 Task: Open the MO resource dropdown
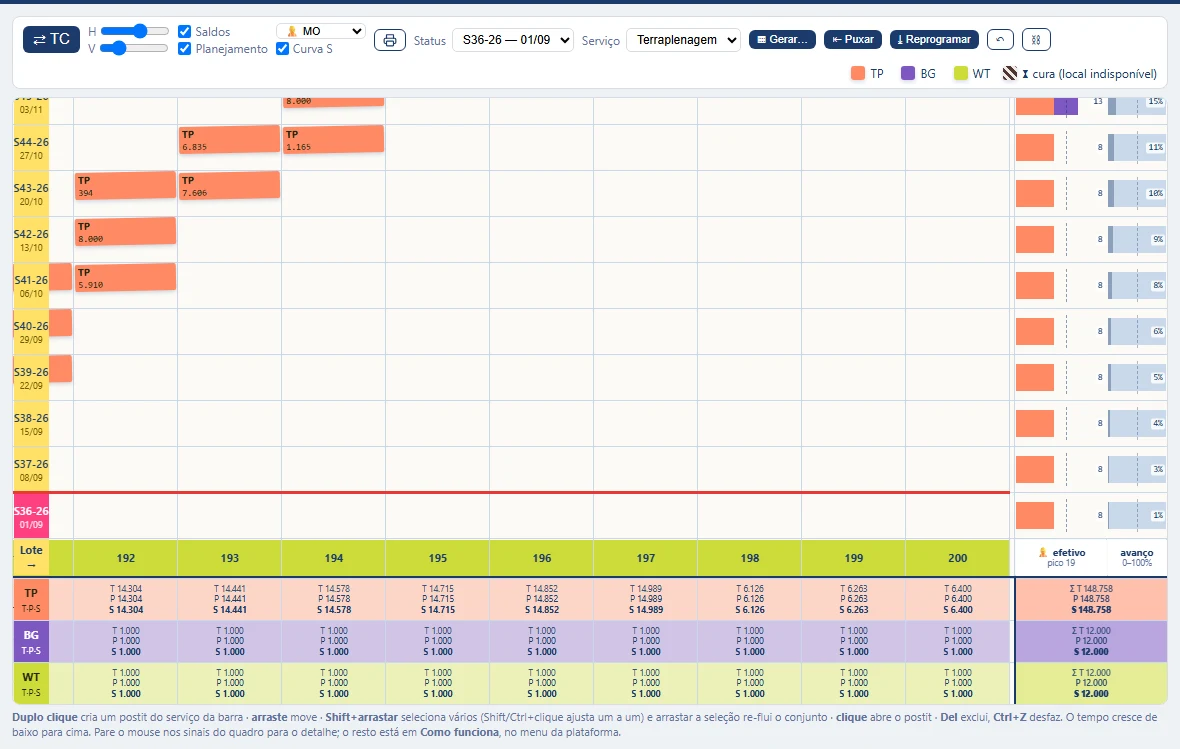[321, 31]
